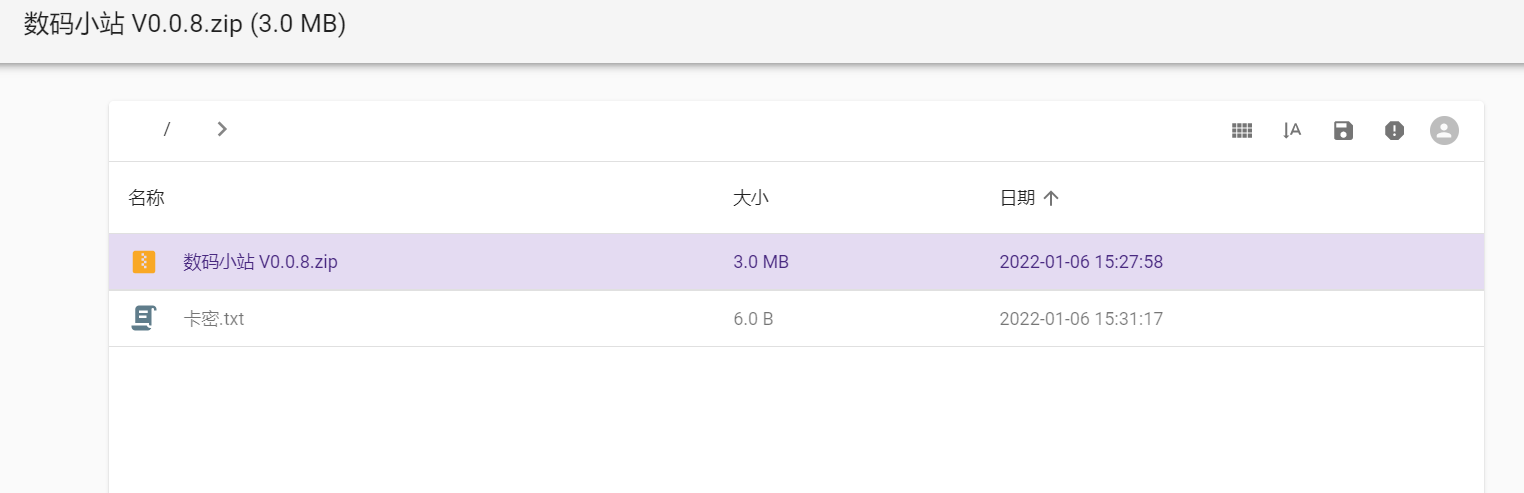Click the 6.0 B size cell
Screen dimensions: 1524x493
coord(753,319)
